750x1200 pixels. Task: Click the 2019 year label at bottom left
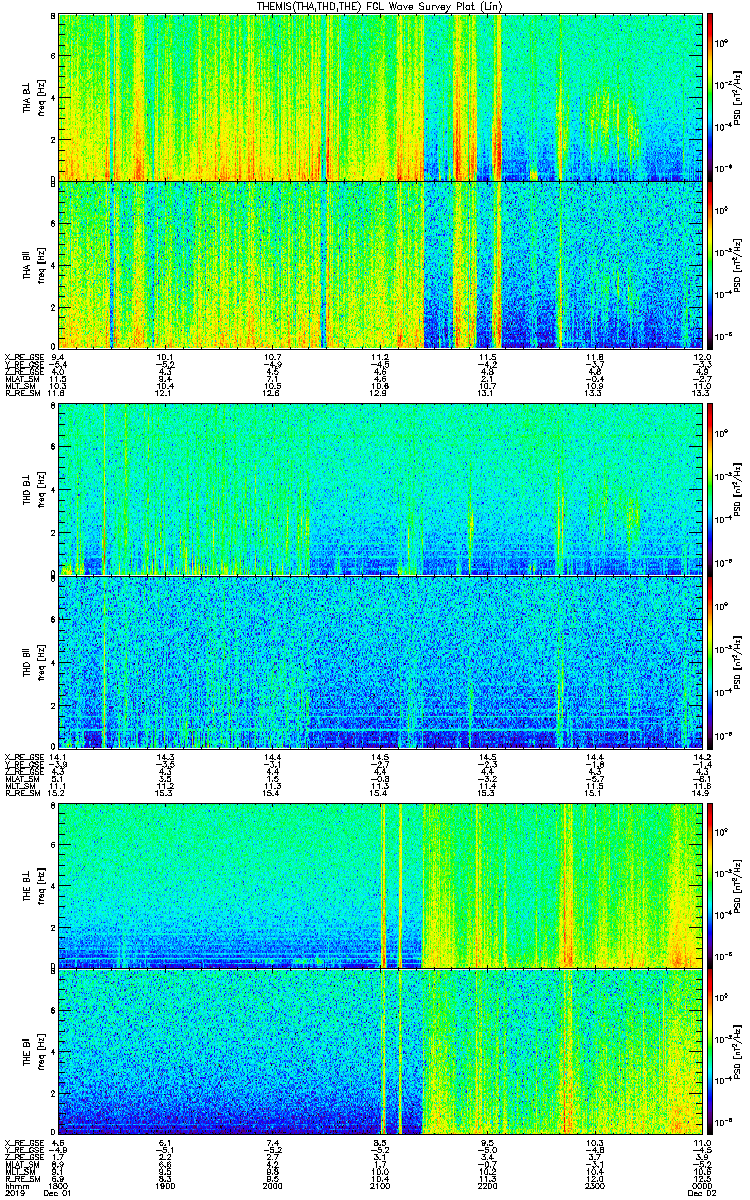14,1194
